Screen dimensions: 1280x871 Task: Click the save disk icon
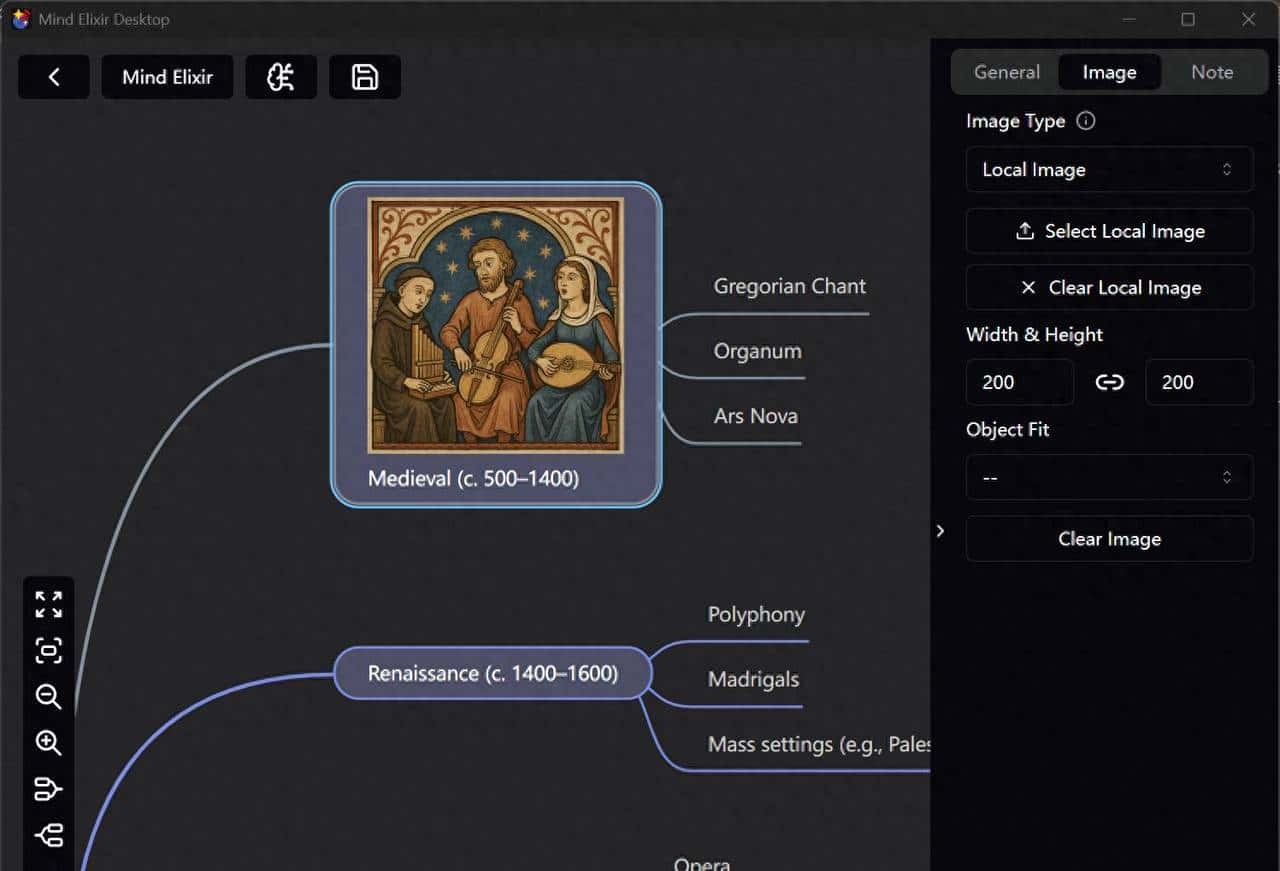[x=365, y=77]
